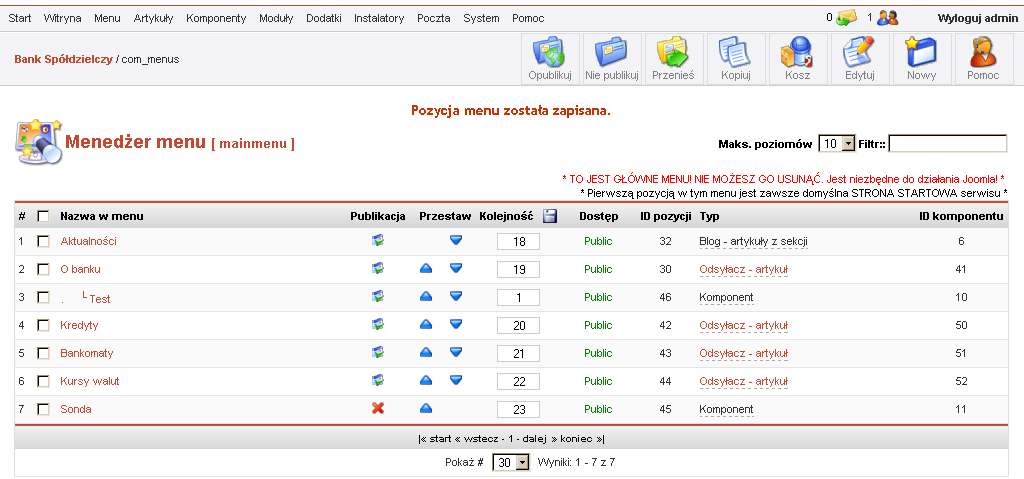Unpublish Aktualności via publication icon
Viewport: 1024px width, 479px height.
point(377,240)
